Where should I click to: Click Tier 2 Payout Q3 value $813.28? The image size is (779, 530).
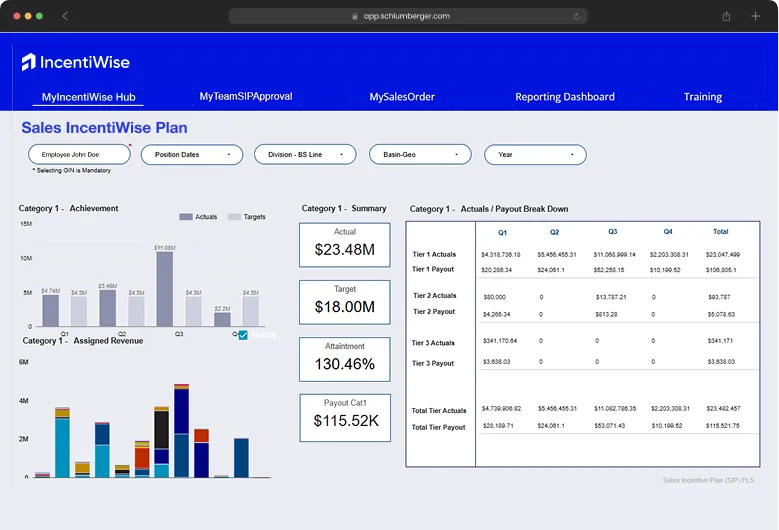coord(607,314)
